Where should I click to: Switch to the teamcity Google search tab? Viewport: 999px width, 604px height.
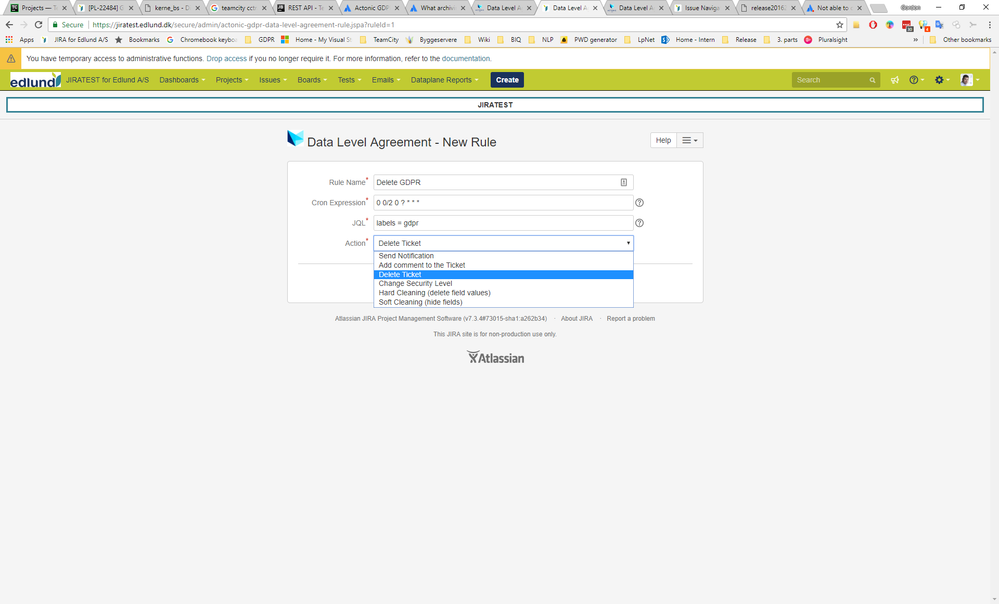pyautogui.click(x=239, y=8)
